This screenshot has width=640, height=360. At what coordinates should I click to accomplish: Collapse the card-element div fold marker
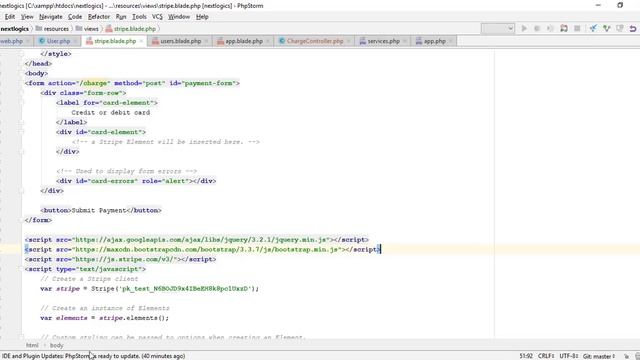coord(21,132)
